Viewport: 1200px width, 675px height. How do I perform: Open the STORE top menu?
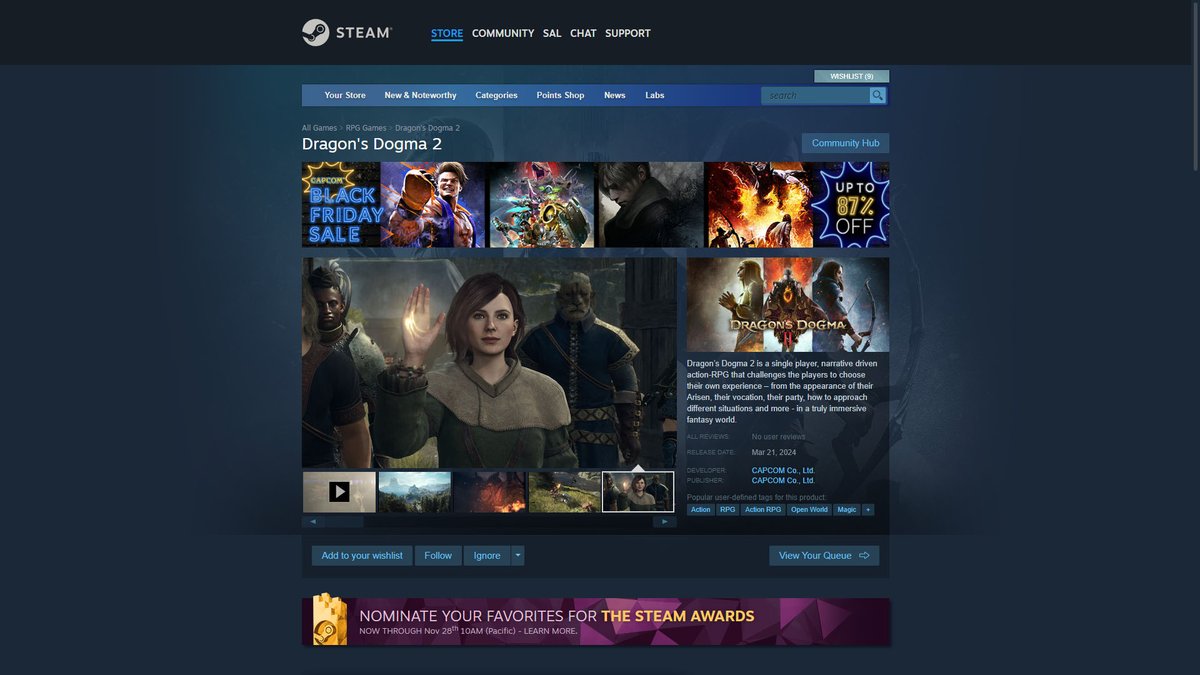[x=447, y=33]
